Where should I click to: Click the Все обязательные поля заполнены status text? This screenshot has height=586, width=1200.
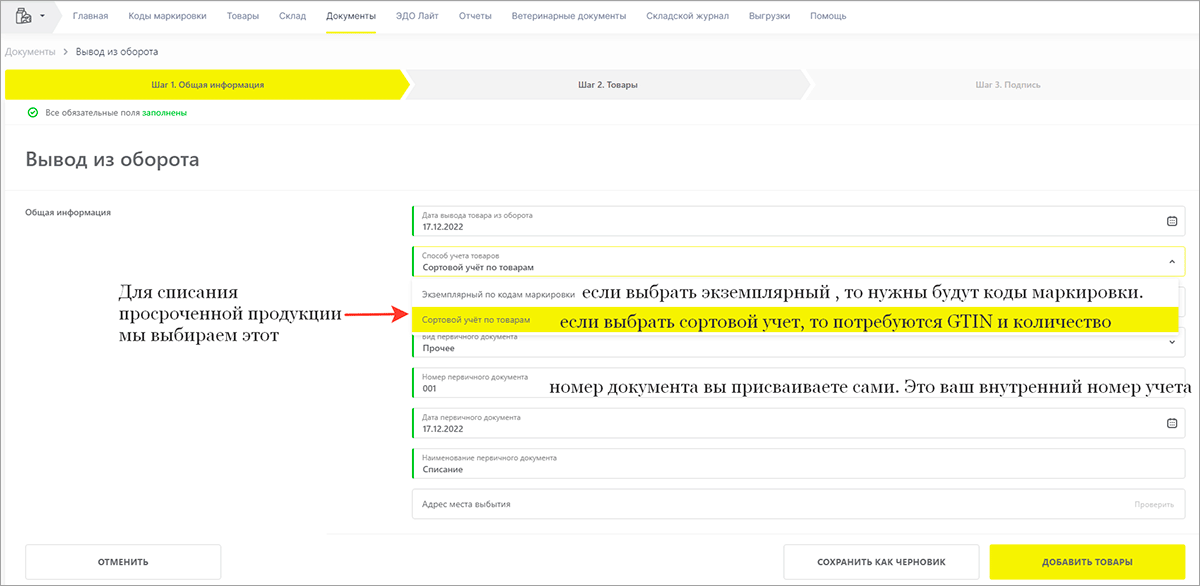pyautogui.click(x=116, y=113)
